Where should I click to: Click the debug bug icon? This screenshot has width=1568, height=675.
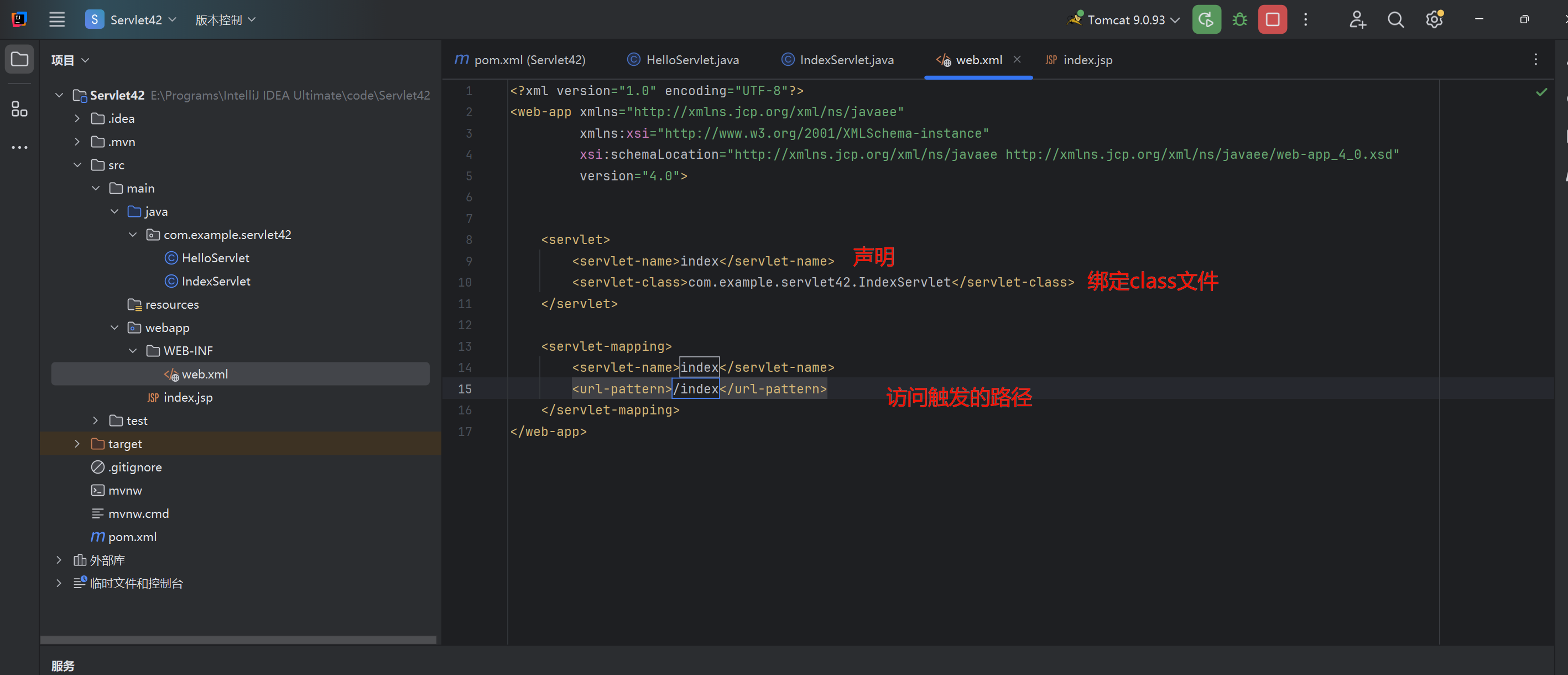1239,20
